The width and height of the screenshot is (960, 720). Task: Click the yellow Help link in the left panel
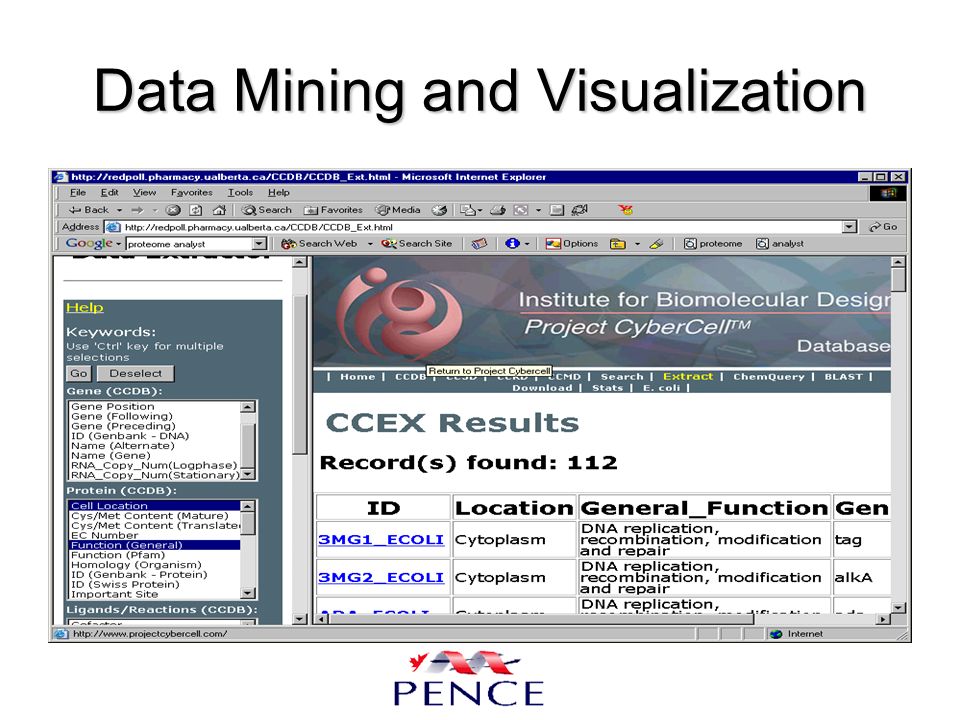[84, 307]
